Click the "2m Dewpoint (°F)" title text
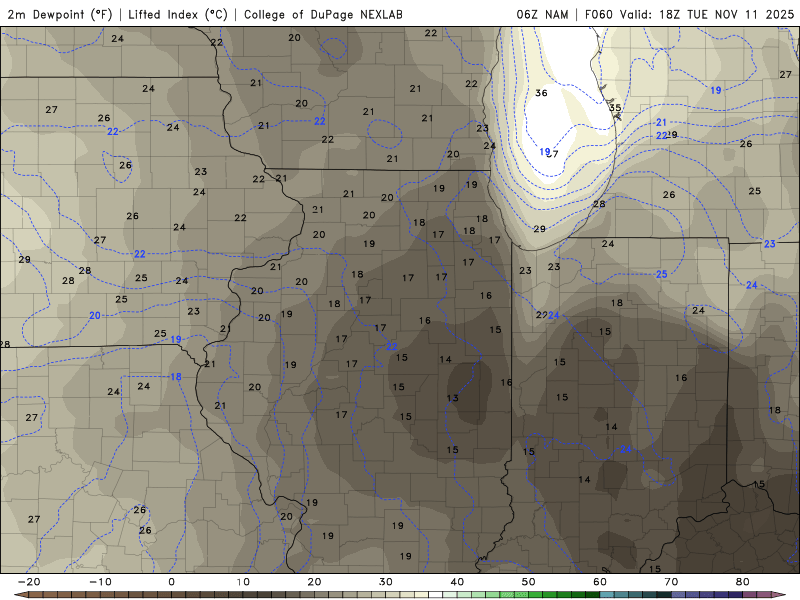The height and width of the screenshot is (600, 800). tap(60, 14)
